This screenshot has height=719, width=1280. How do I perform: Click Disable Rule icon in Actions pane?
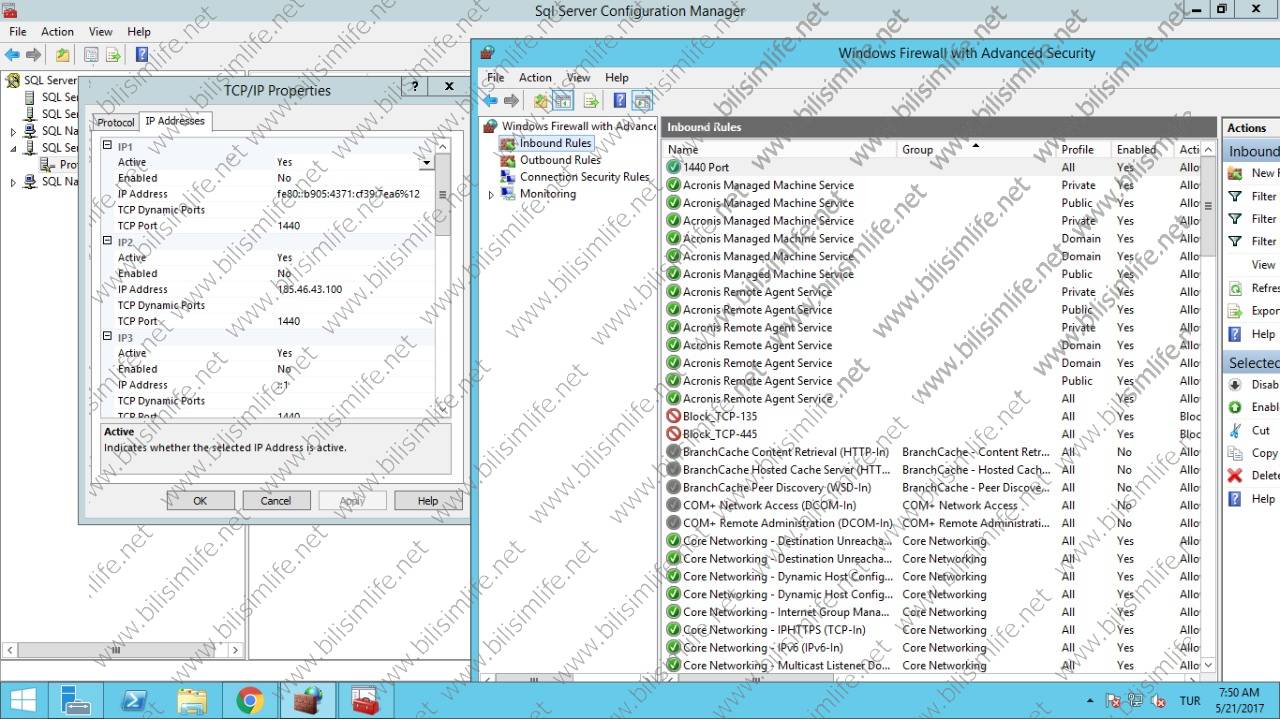click(1235, 385)
